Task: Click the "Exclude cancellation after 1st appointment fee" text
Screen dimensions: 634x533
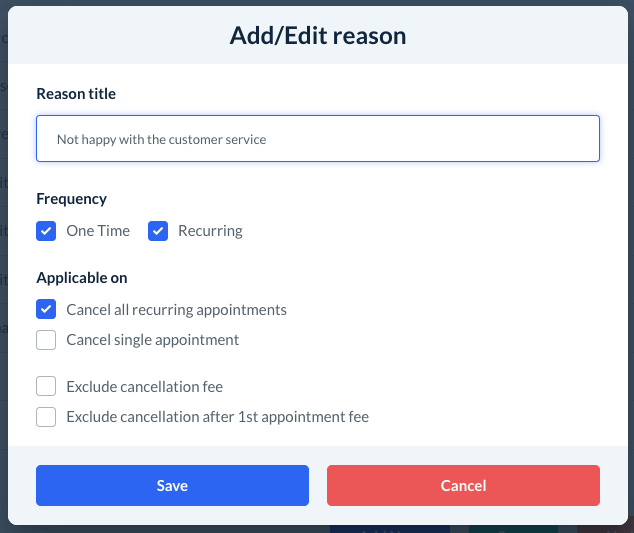Action: point(217,417)
